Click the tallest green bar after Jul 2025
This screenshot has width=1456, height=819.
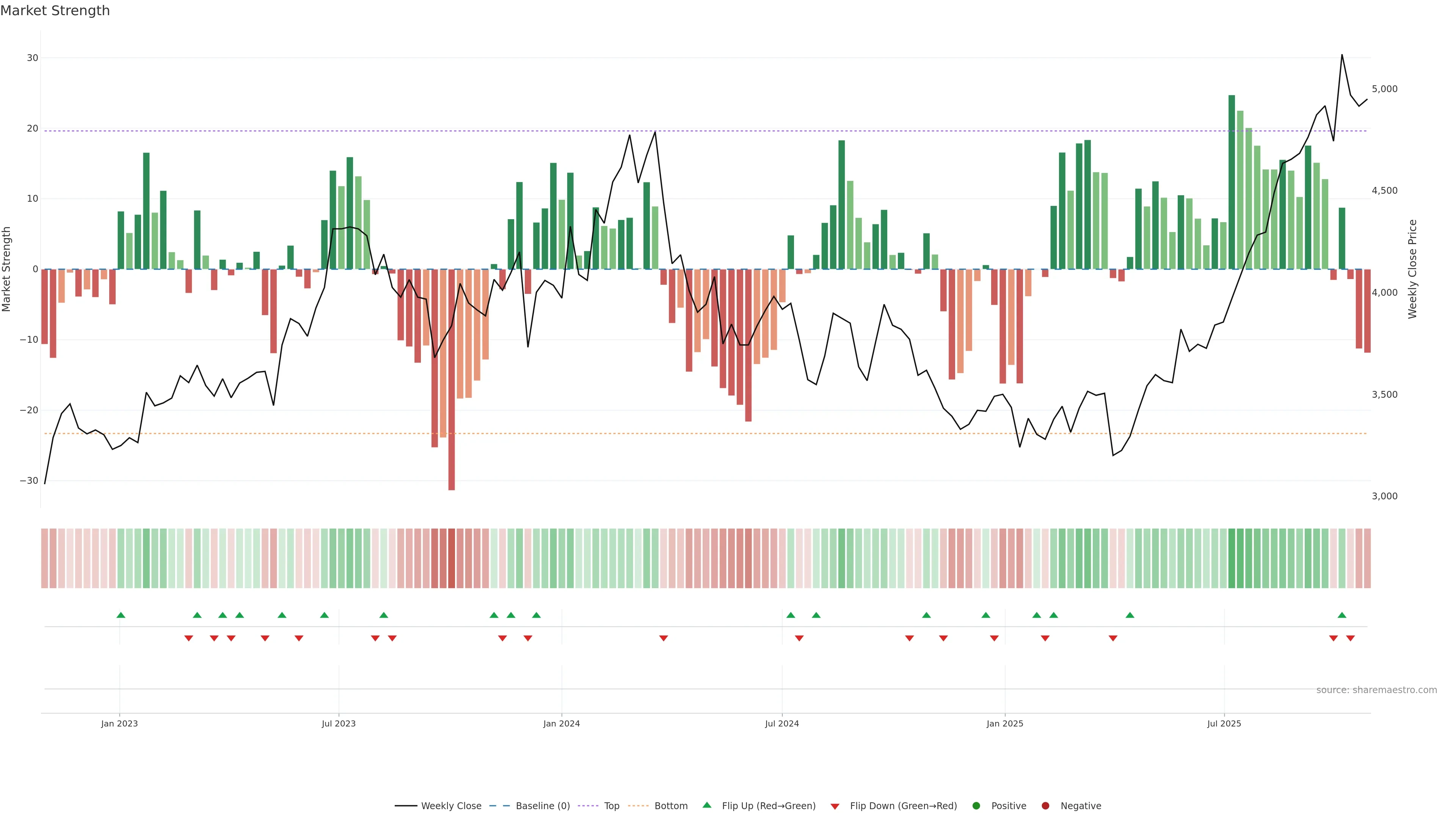tap(1232, 181)
